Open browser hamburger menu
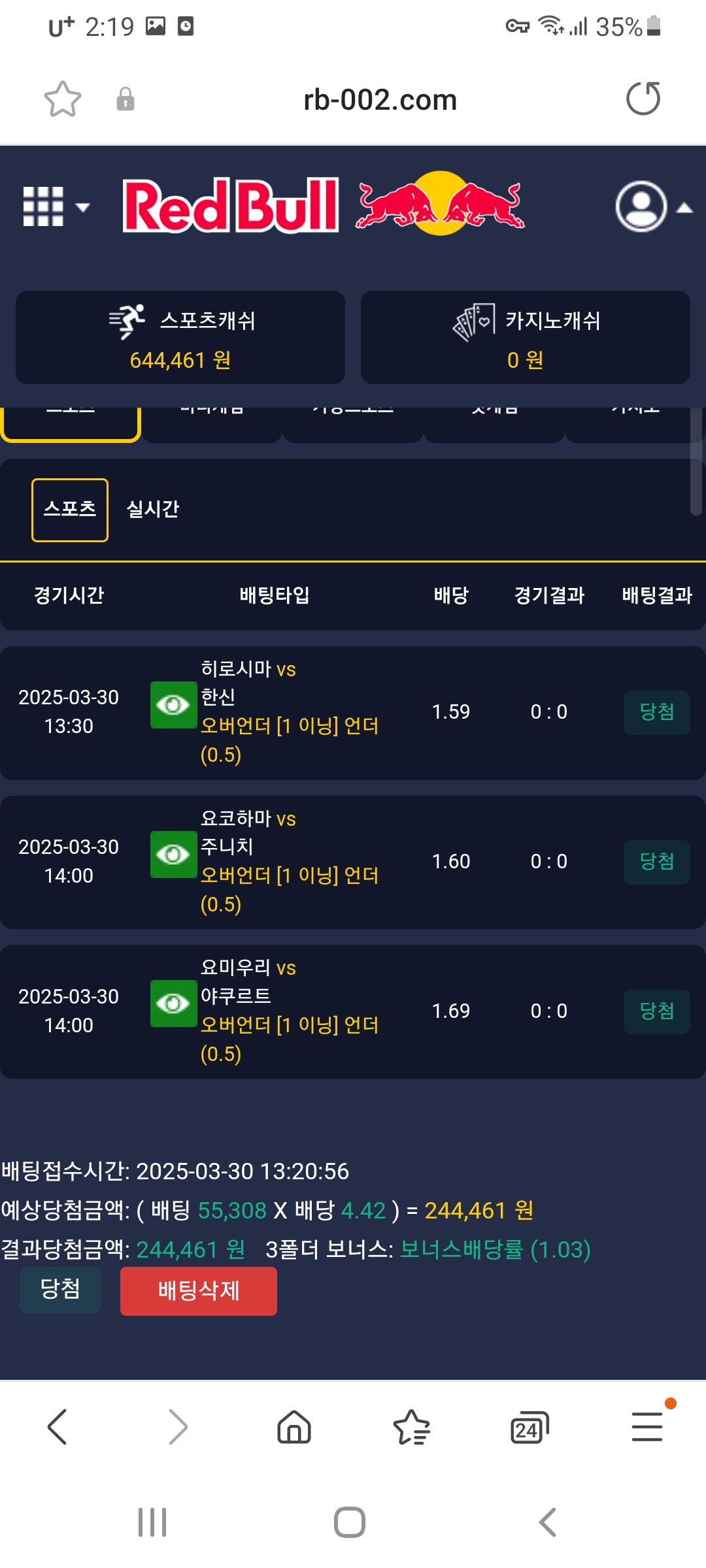This screenshot has height=1568, width=706. [647, 1426]
